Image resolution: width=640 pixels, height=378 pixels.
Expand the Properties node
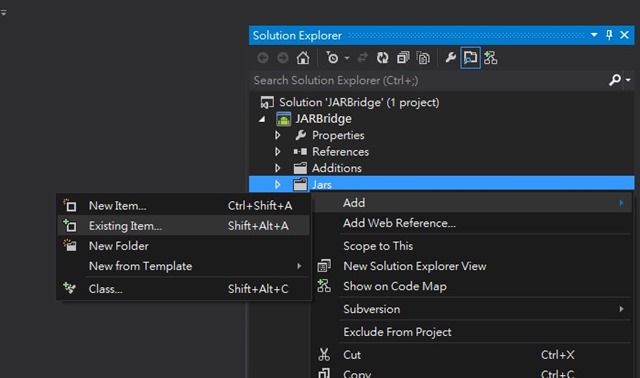pyautogui.click(x=278, y=135)
